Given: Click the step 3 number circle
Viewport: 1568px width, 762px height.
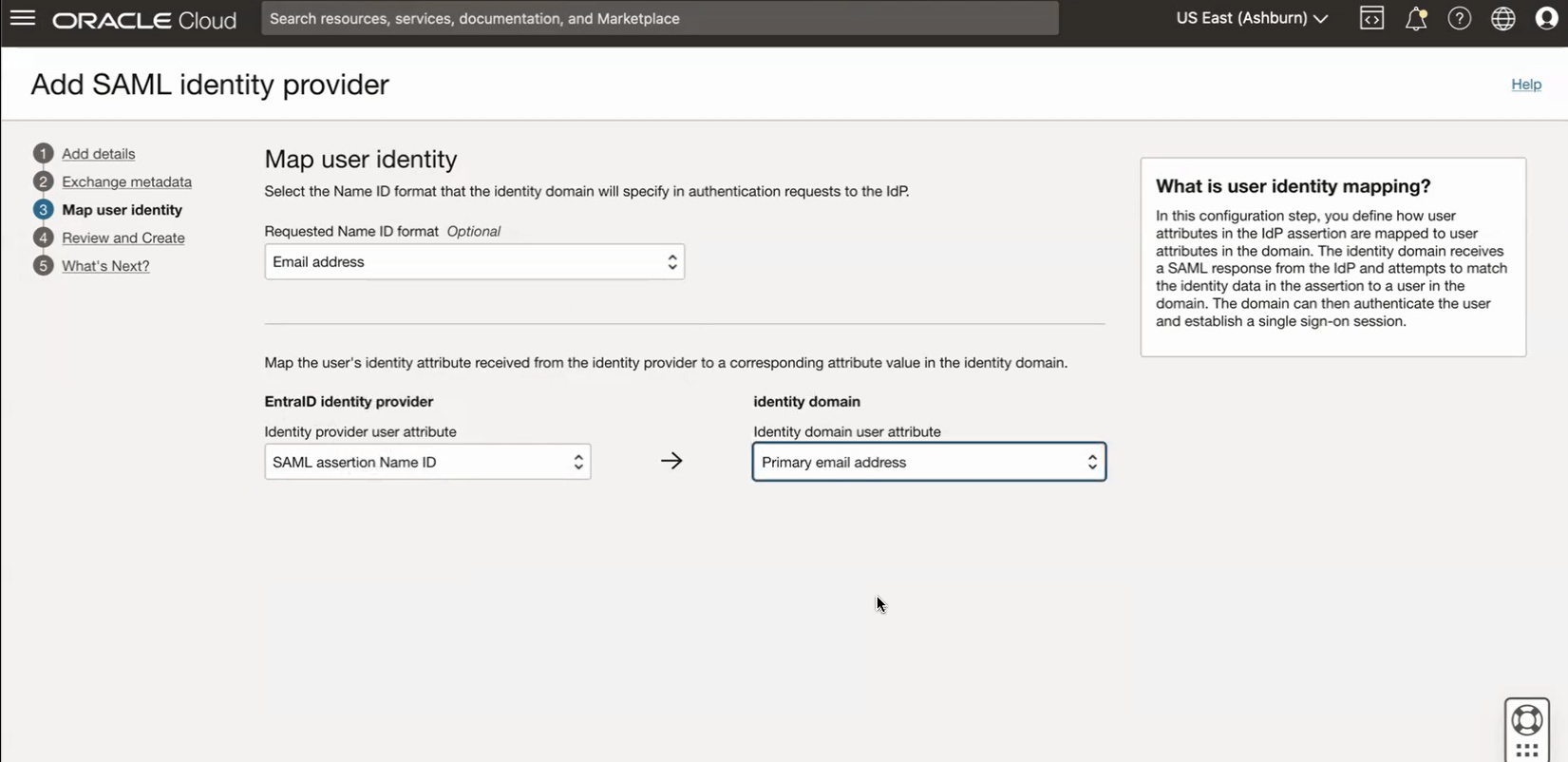Looking at the screenshot, I should [x=43, y=209].
